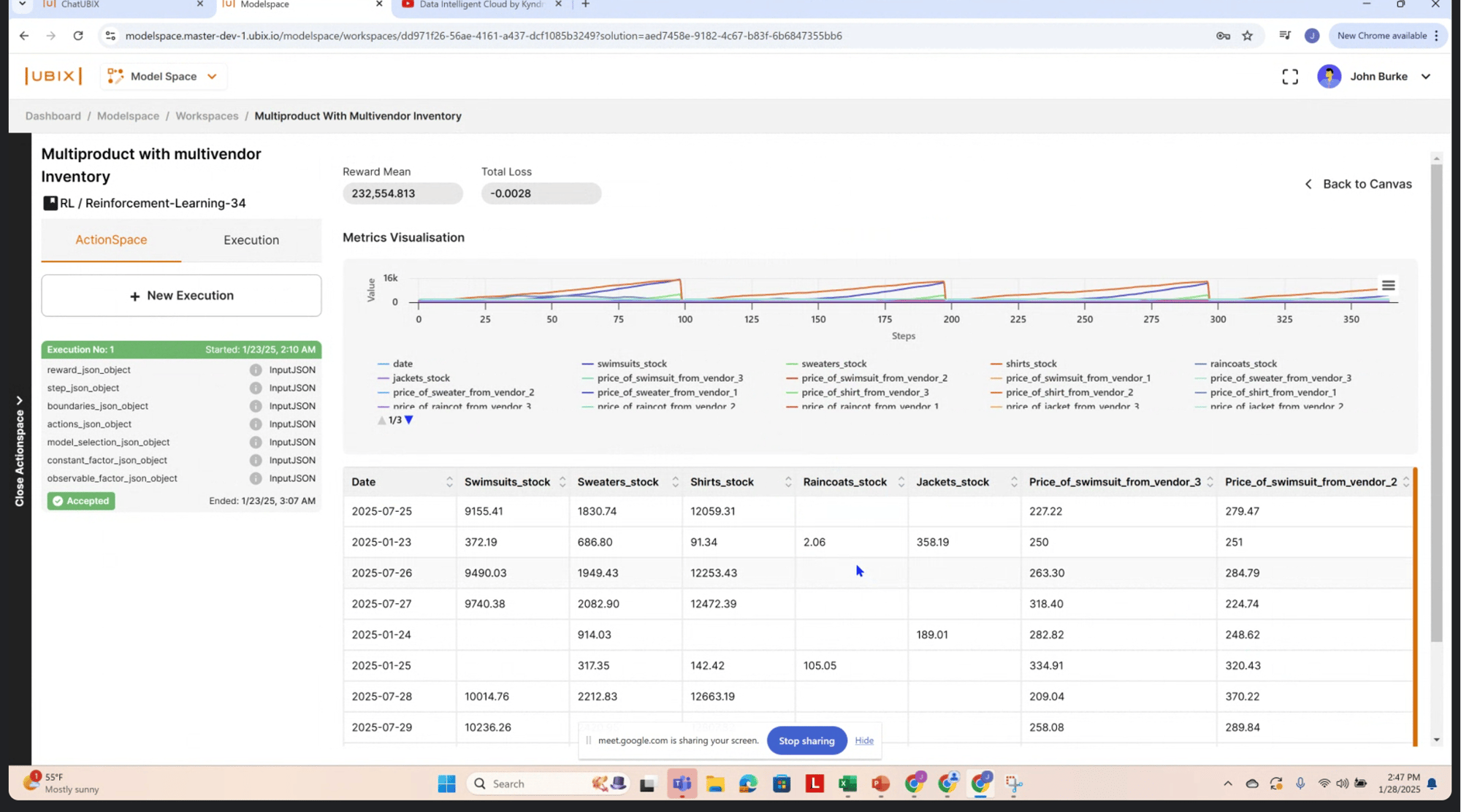The width and height of the screenshot is (1461, 812).
Task: Toggle swimsuits_stock legend series
Action: point(625,364)
